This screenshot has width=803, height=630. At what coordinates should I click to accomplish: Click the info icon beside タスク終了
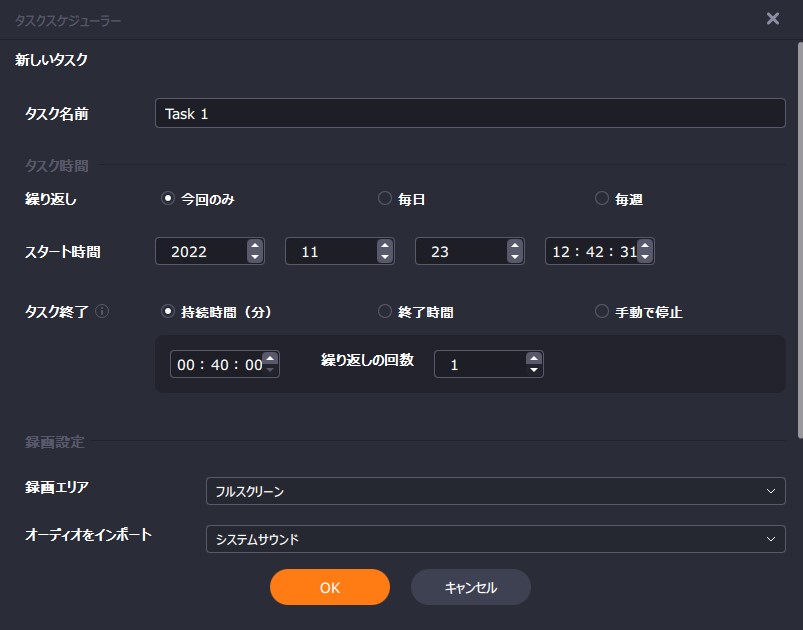(102, 311)
